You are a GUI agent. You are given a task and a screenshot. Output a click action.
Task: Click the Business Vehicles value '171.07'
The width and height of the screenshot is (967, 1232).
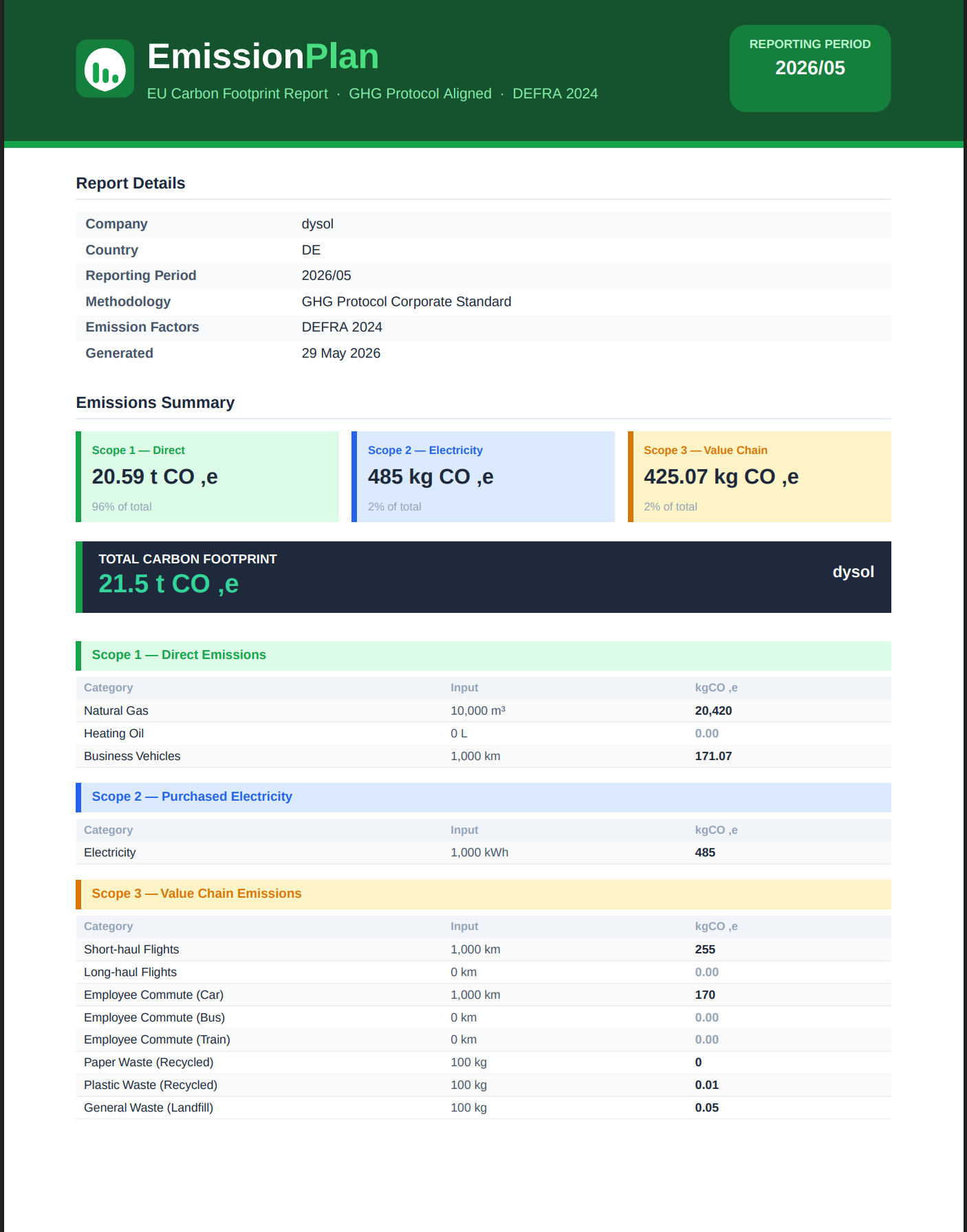713,757
